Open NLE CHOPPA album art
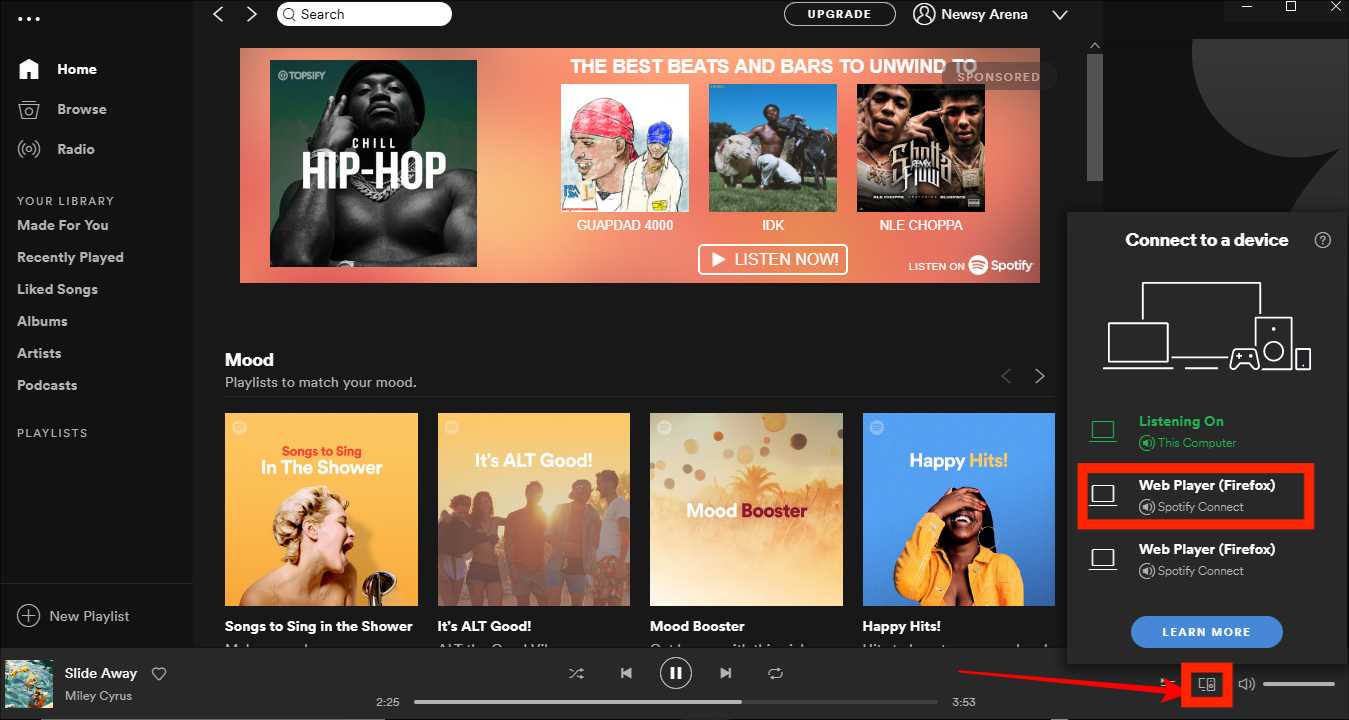This screenshot has width=1349, height=720. pos(921,148)
